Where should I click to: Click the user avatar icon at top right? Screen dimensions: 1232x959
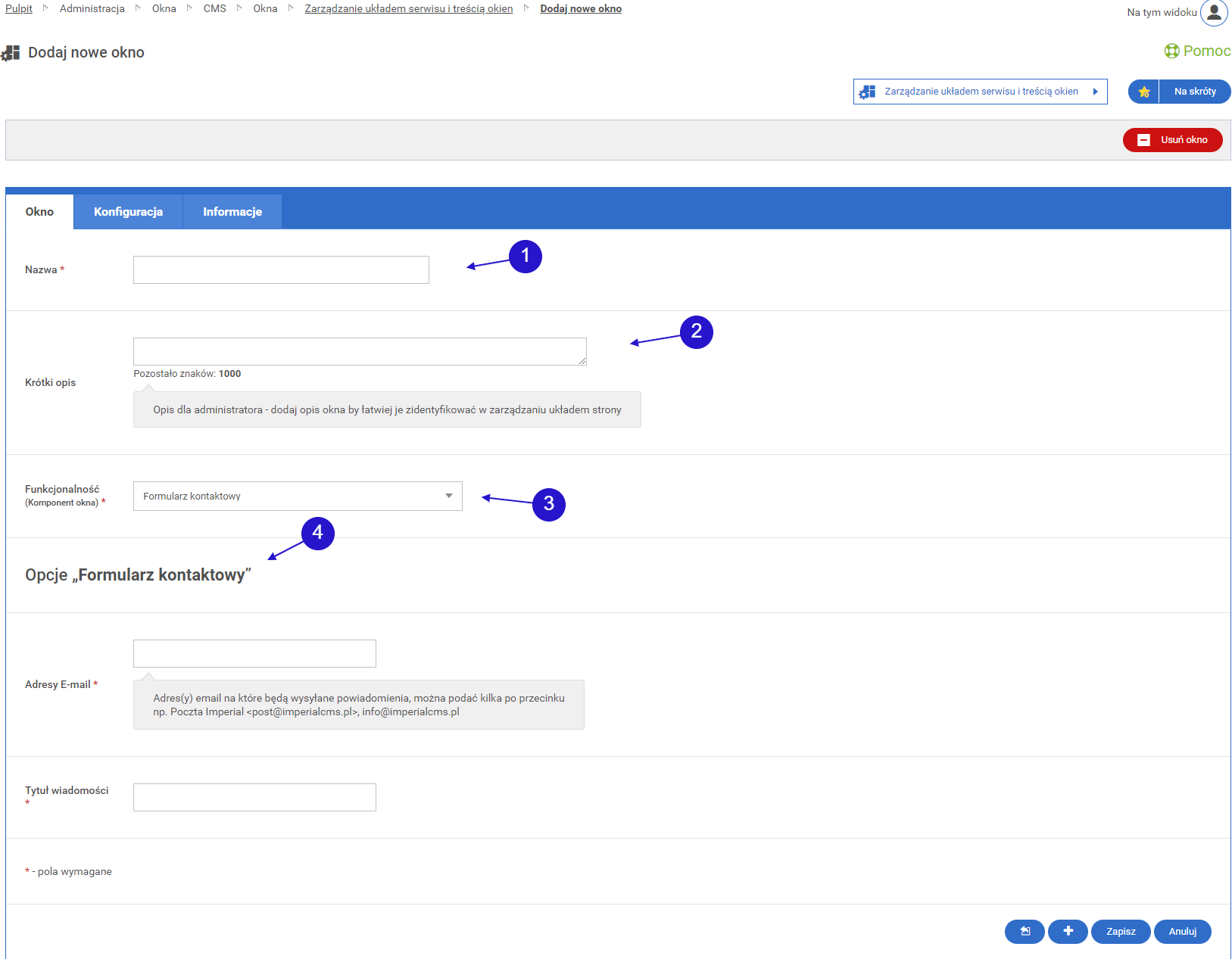click(x=1214, y=13)
